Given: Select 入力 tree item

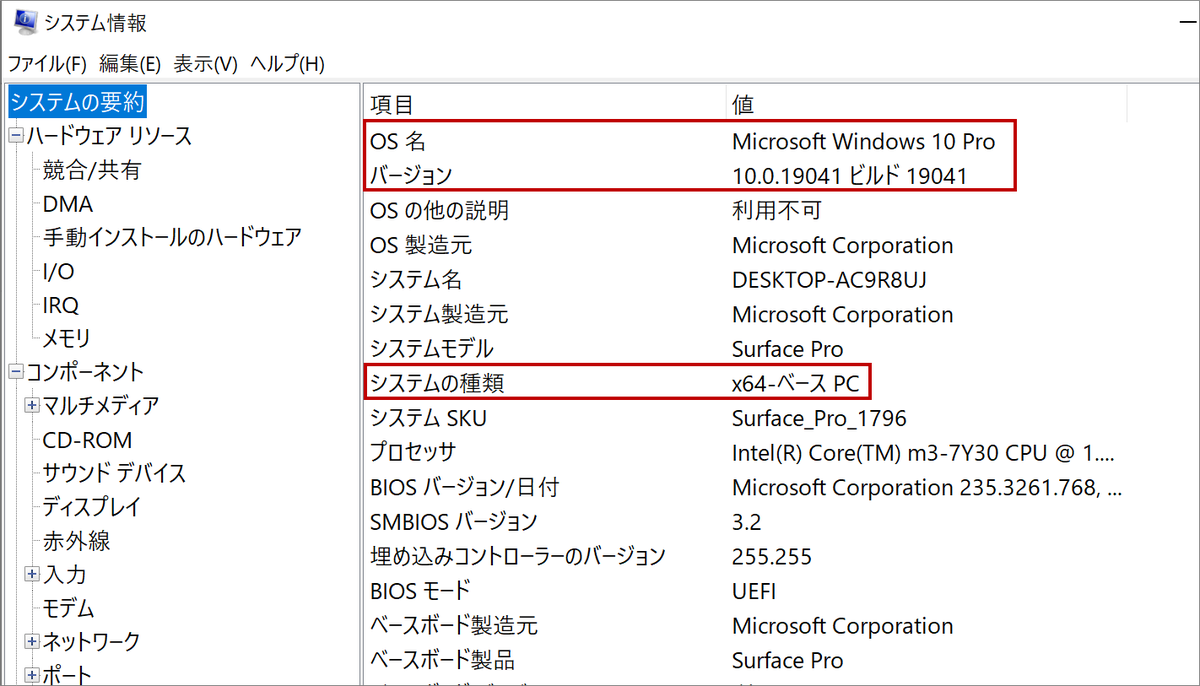Looking at the screenshot, I should [65, 574].
